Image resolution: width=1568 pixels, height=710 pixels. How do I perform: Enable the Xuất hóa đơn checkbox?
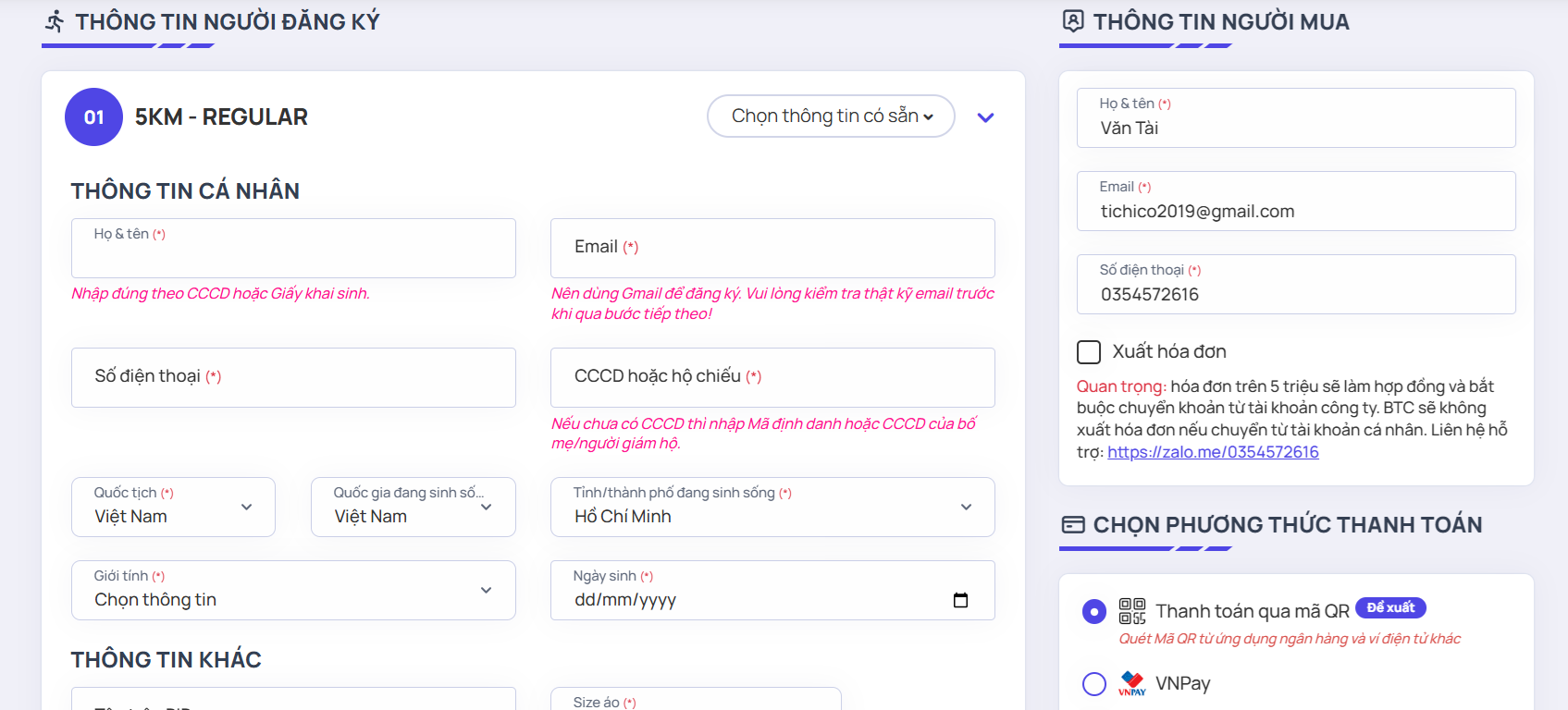point(1089,352)
